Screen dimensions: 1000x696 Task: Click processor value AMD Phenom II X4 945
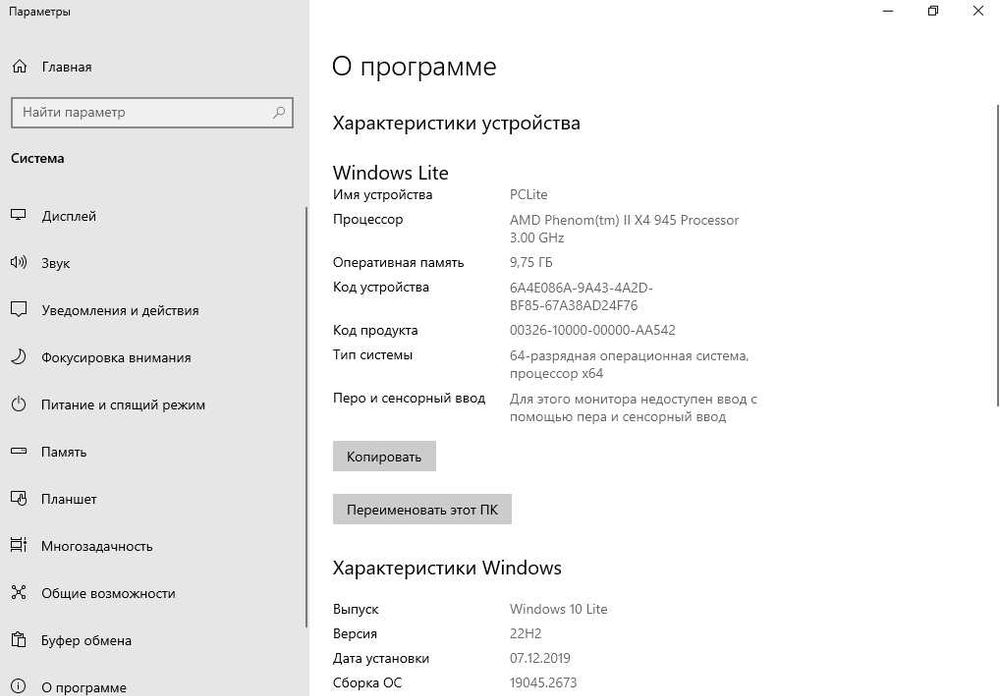tap(624, 228)
